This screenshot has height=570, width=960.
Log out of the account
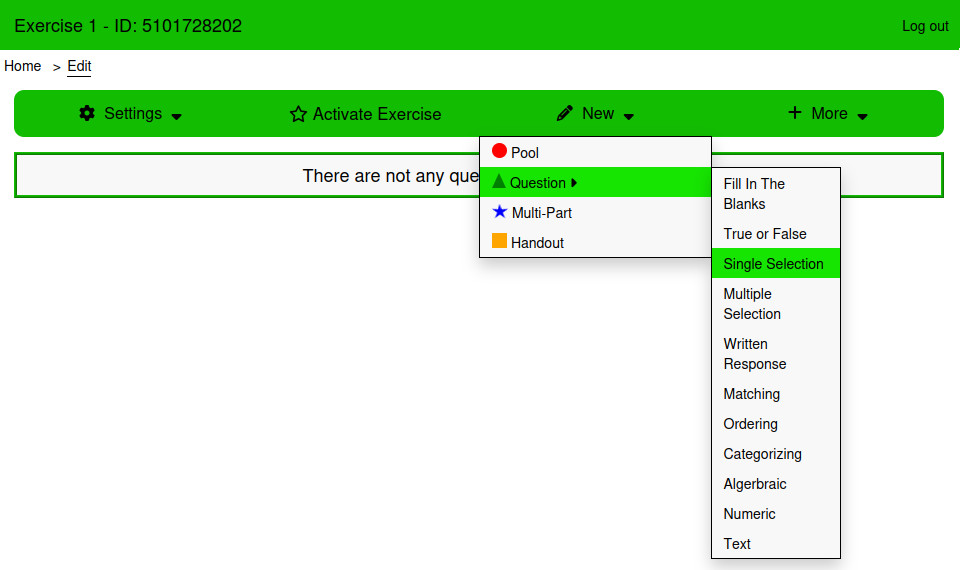coord(925,26)
